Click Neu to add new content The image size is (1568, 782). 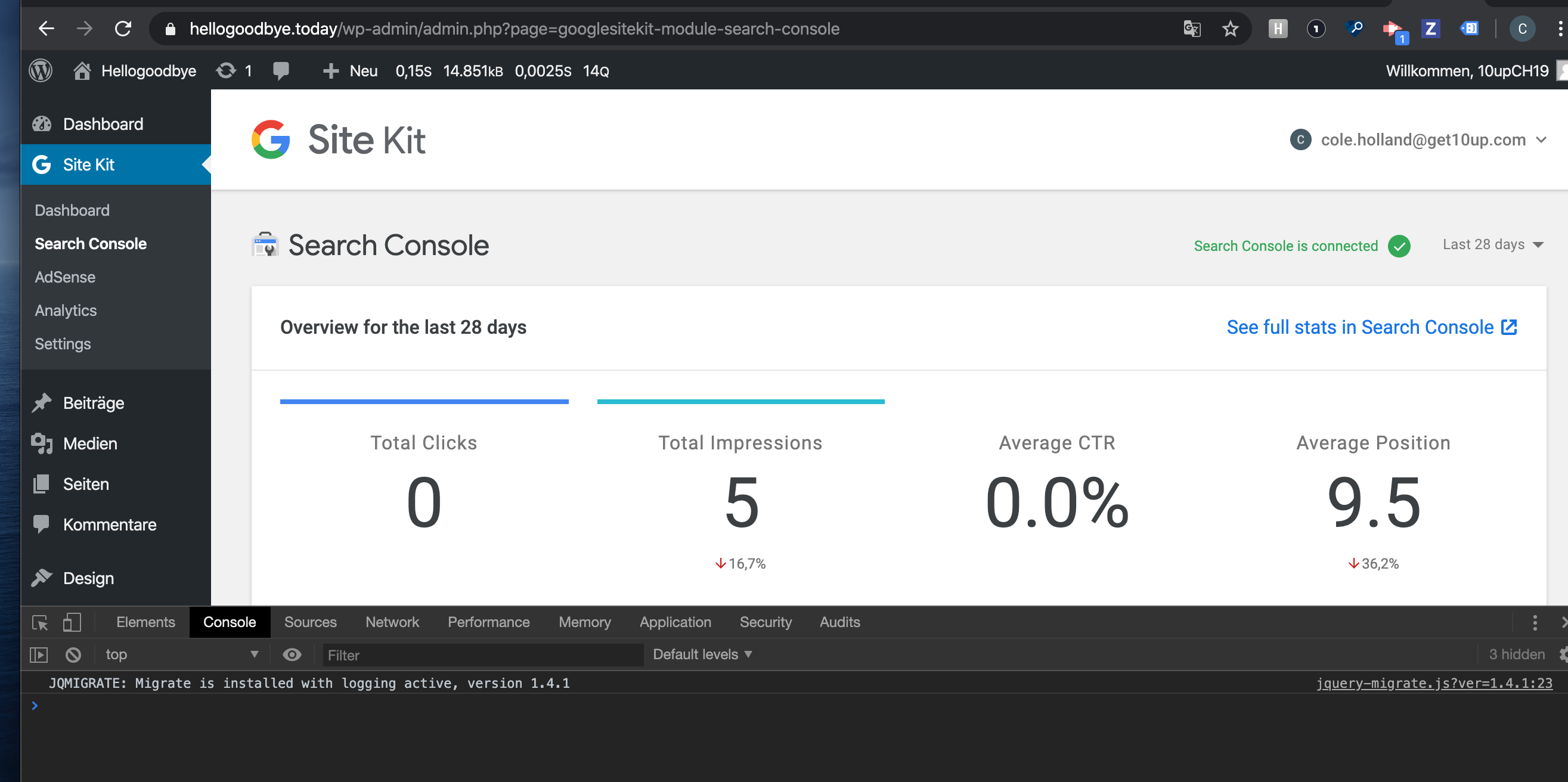[x=350, y=70]
